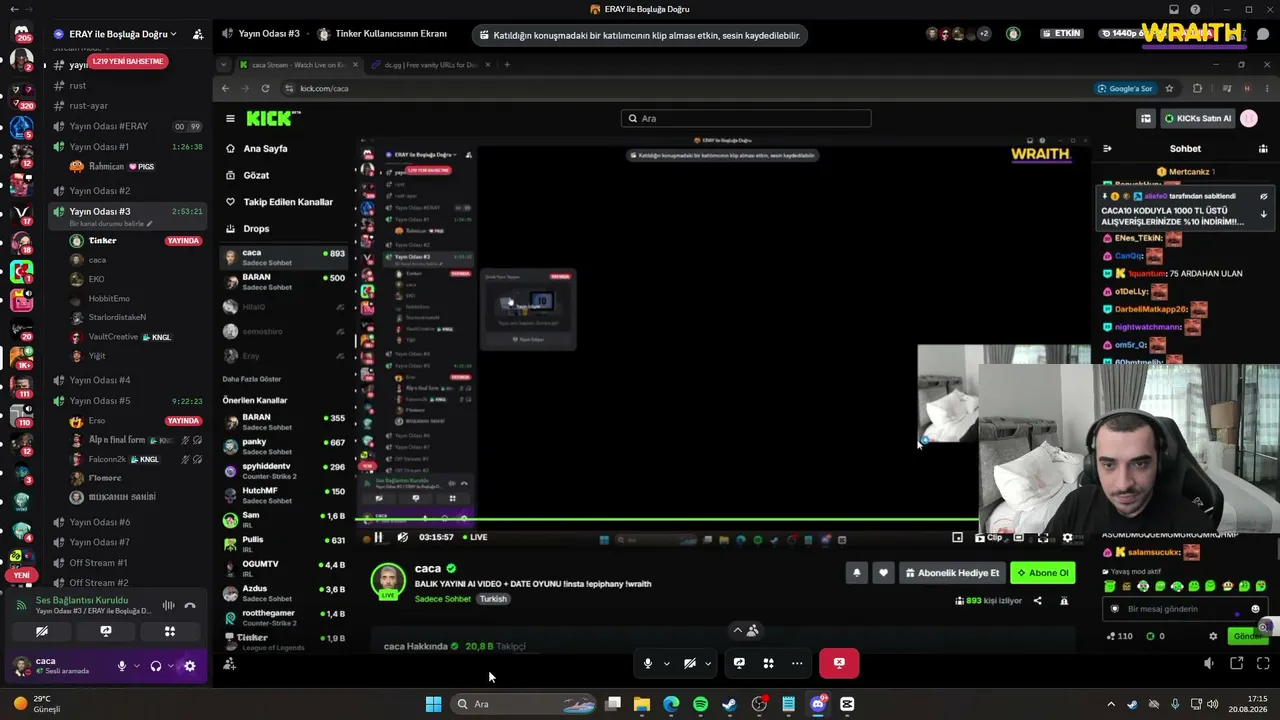This screenshot has width=1280, height=720.
Task: Click the Abone Ol button
Action: pyautogui.click(x=1043, y=573)
